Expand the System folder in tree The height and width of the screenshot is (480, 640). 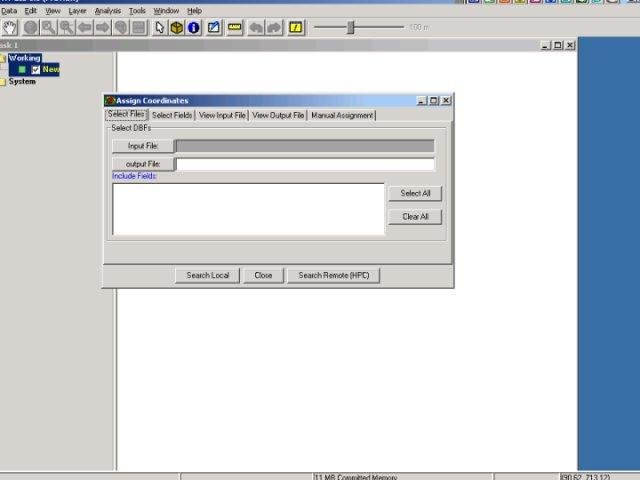tap(2, 82)
